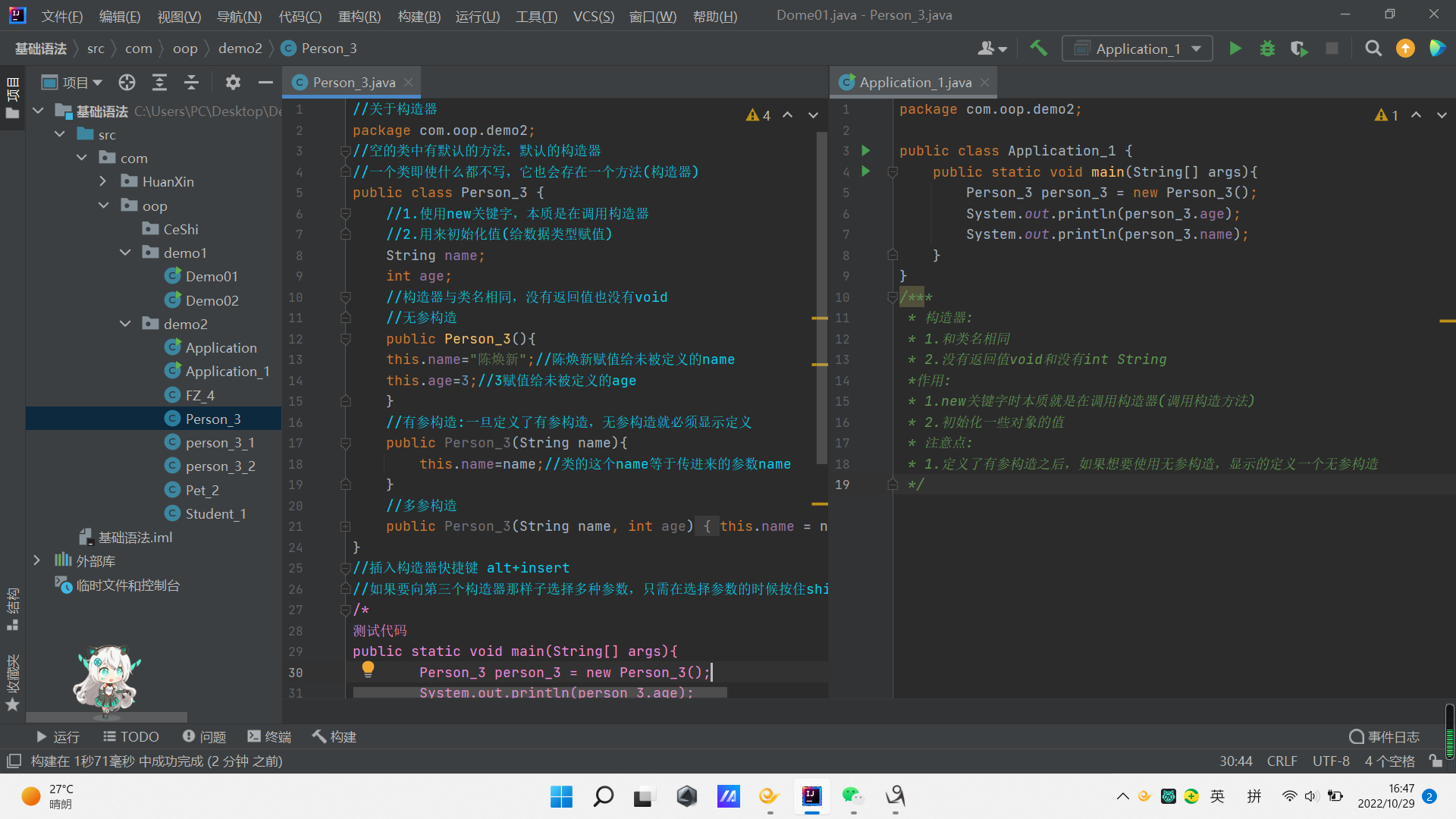Select Student_1 class in project tree

tap(215, 513)
